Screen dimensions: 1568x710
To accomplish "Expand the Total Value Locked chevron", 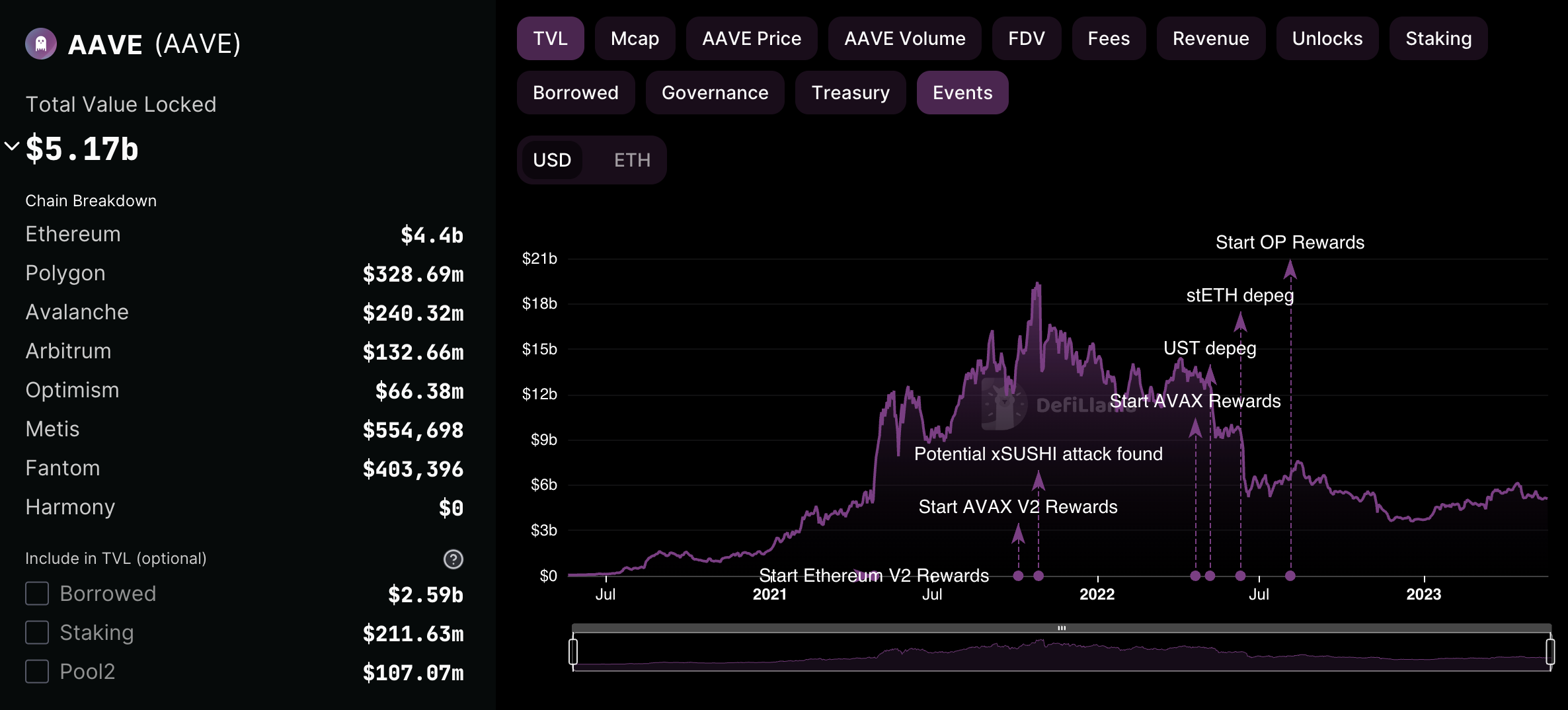I will click(x=12, y=146).
